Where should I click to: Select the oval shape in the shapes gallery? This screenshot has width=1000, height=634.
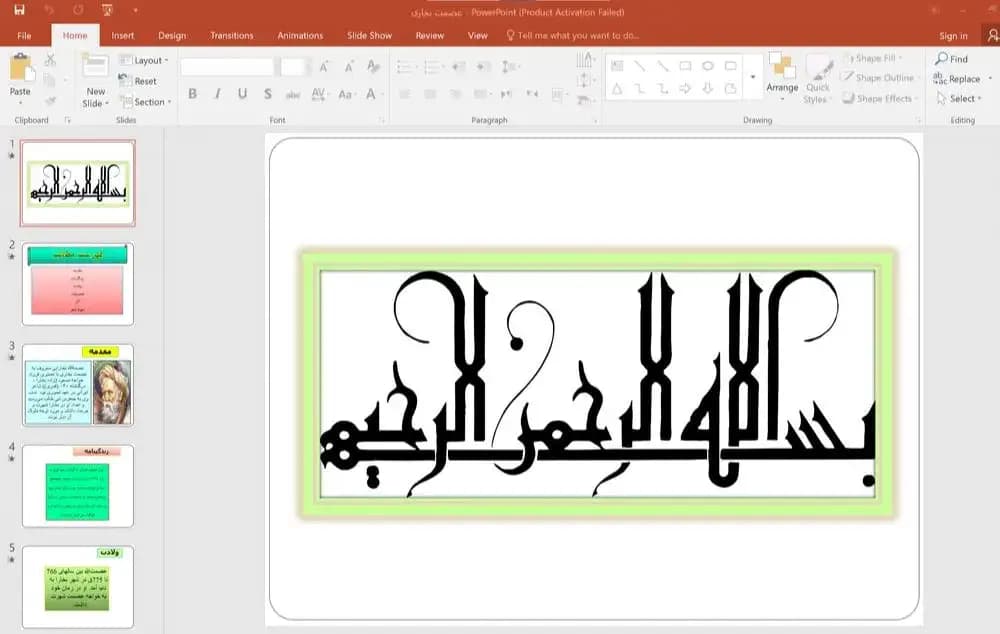pyautogui.click(x=708, y=66)
